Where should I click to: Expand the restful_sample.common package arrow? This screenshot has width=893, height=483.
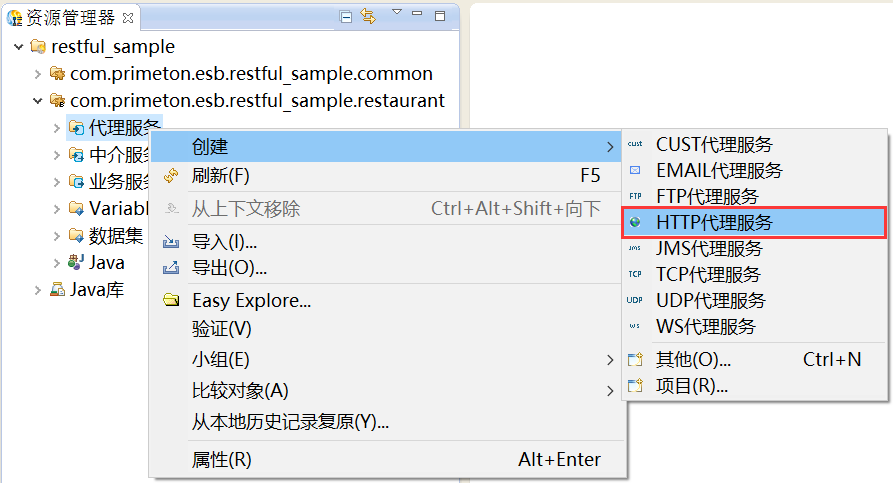click(38, 73)
